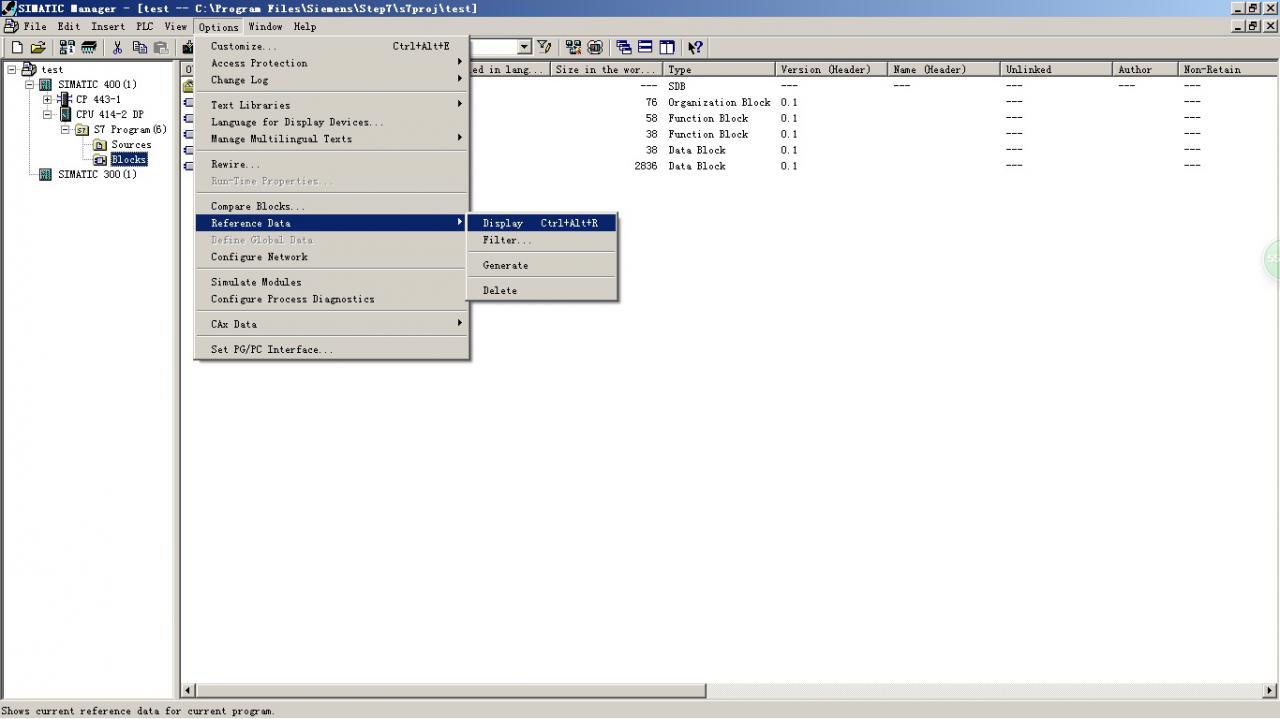The width and height of the screenshot is (1280, 719).
Task: Select Delete in Reference Data submenu
Action: pos(542,290)
